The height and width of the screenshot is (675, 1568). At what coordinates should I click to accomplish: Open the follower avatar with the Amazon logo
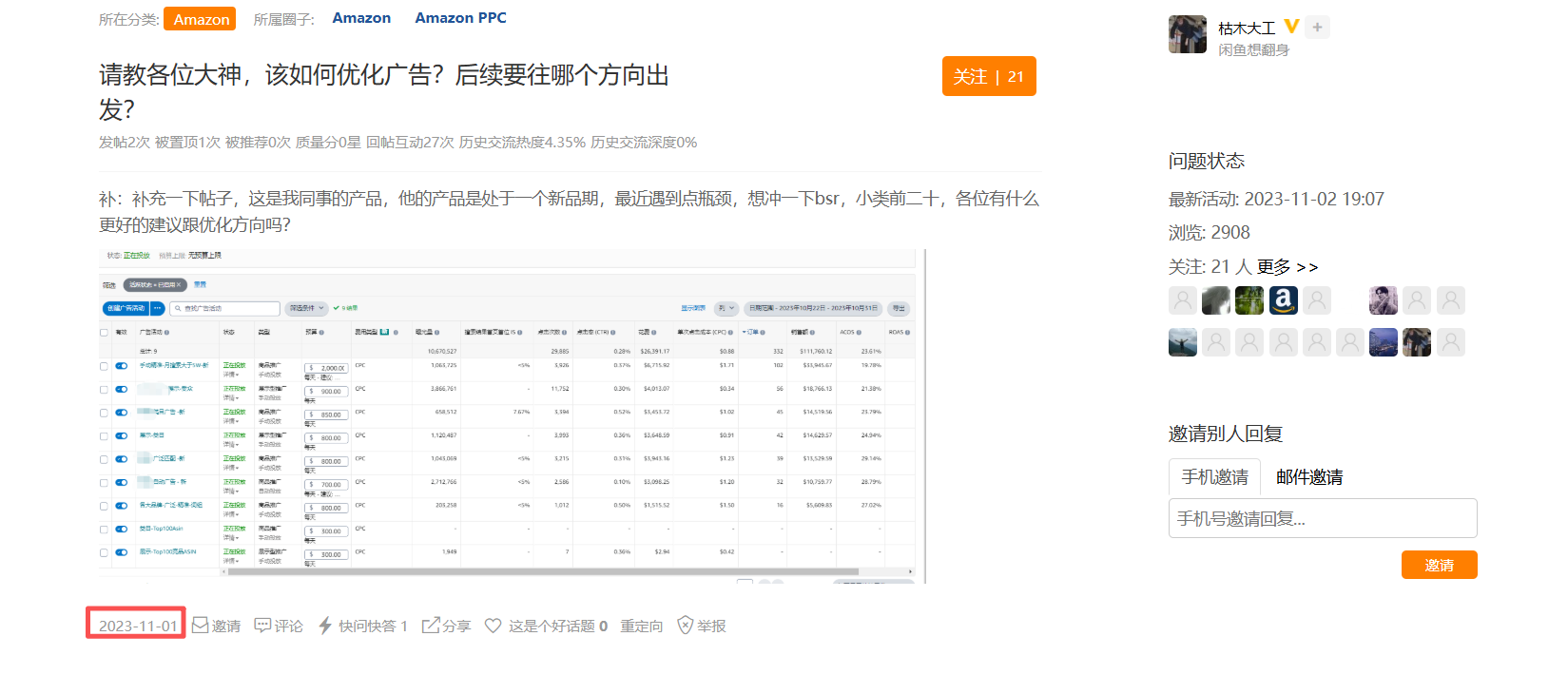click(x=1283, y=300)
